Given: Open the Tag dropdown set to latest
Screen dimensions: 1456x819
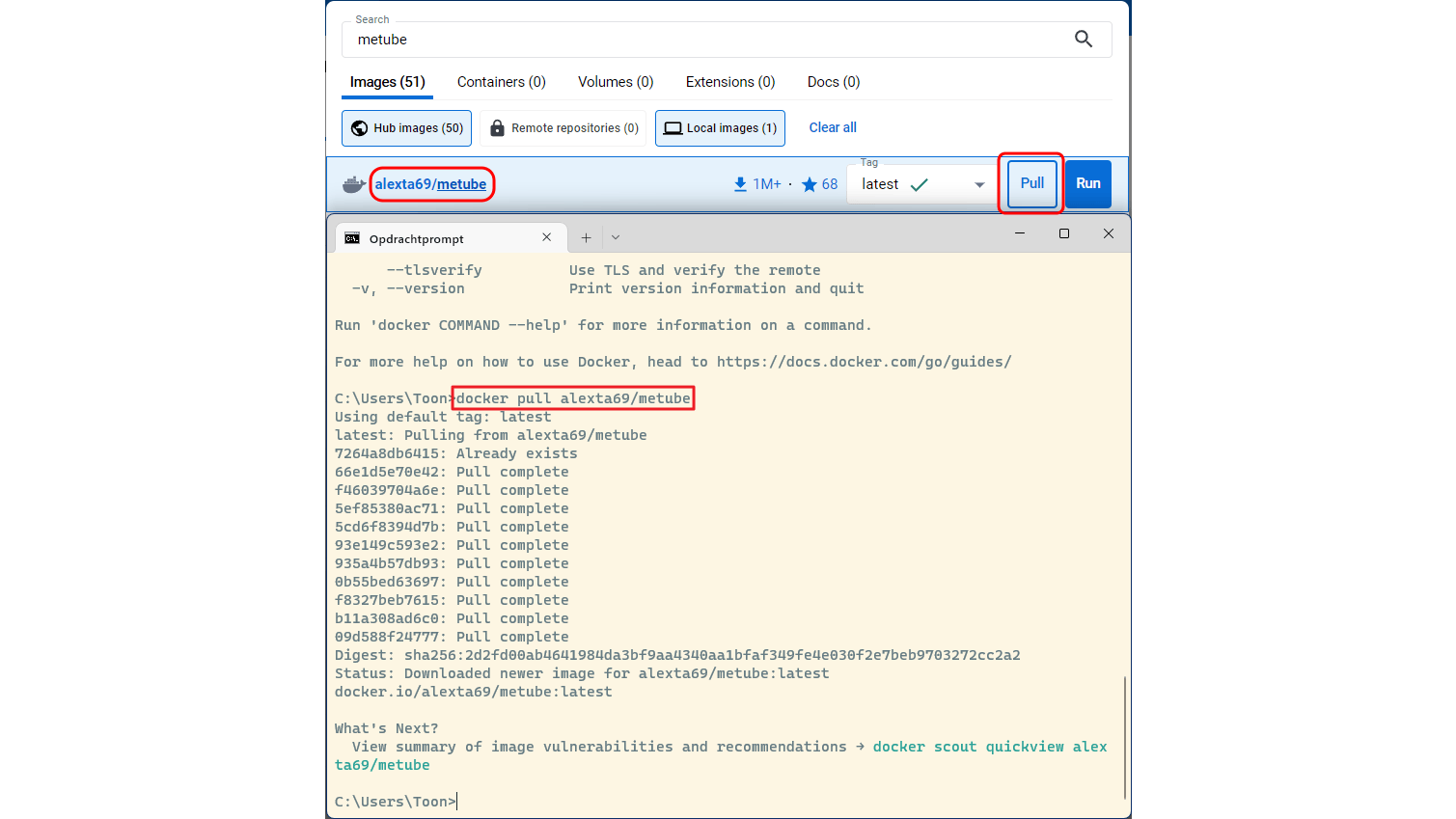Looking at the screenshot, I should [922, 184].
